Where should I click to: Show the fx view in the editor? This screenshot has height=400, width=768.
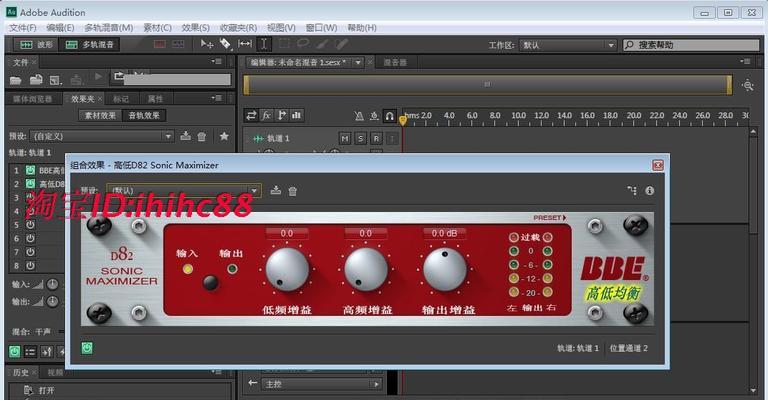tap(266, 115)
